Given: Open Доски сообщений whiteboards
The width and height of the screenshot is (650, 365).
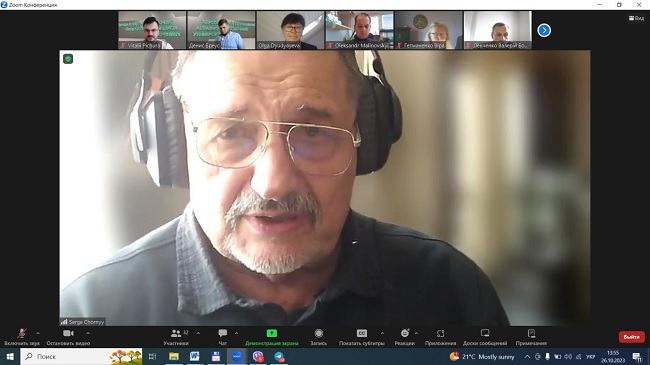Looking at the screenshot, I should 485,337.
